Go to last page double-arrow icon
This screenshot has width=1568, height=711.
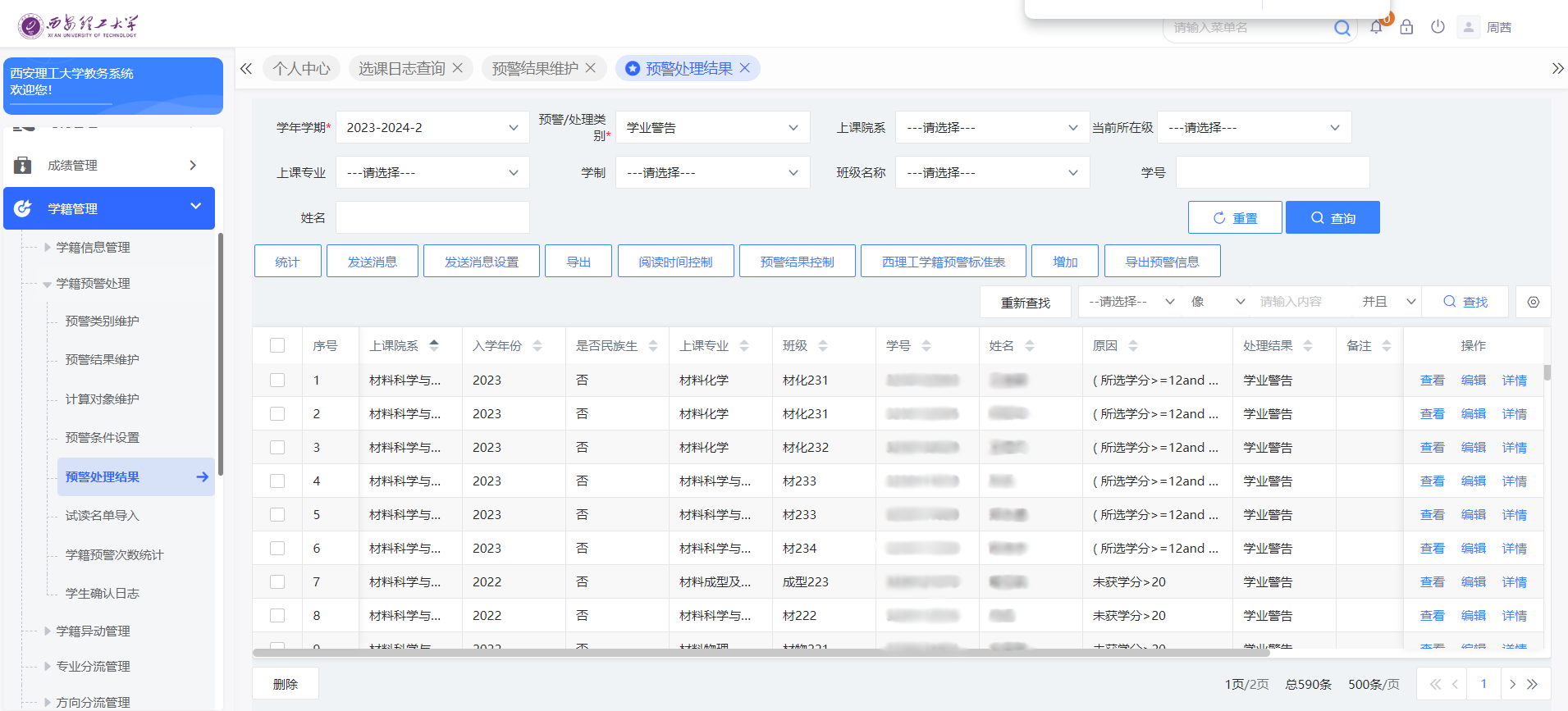(x=1532, y=684)
